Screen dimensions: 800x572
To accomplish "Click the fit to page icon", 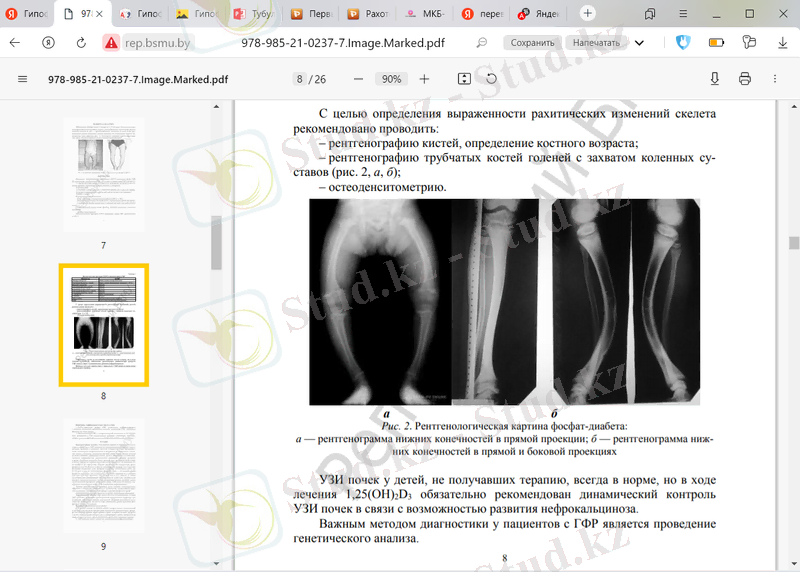I will click(464, 79).
